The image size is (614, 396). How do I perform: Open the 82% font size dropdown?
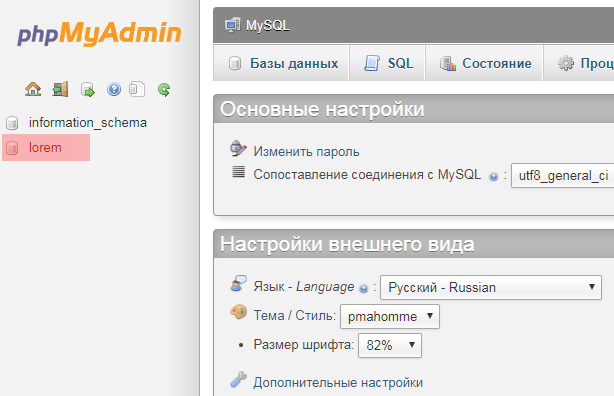390,345
